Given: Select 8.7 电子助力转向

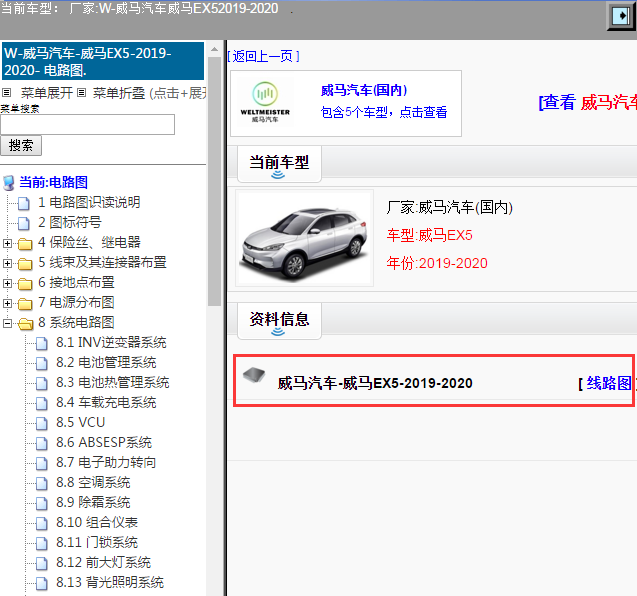Looking at the screenshot, I should click(x=106, y=462).
